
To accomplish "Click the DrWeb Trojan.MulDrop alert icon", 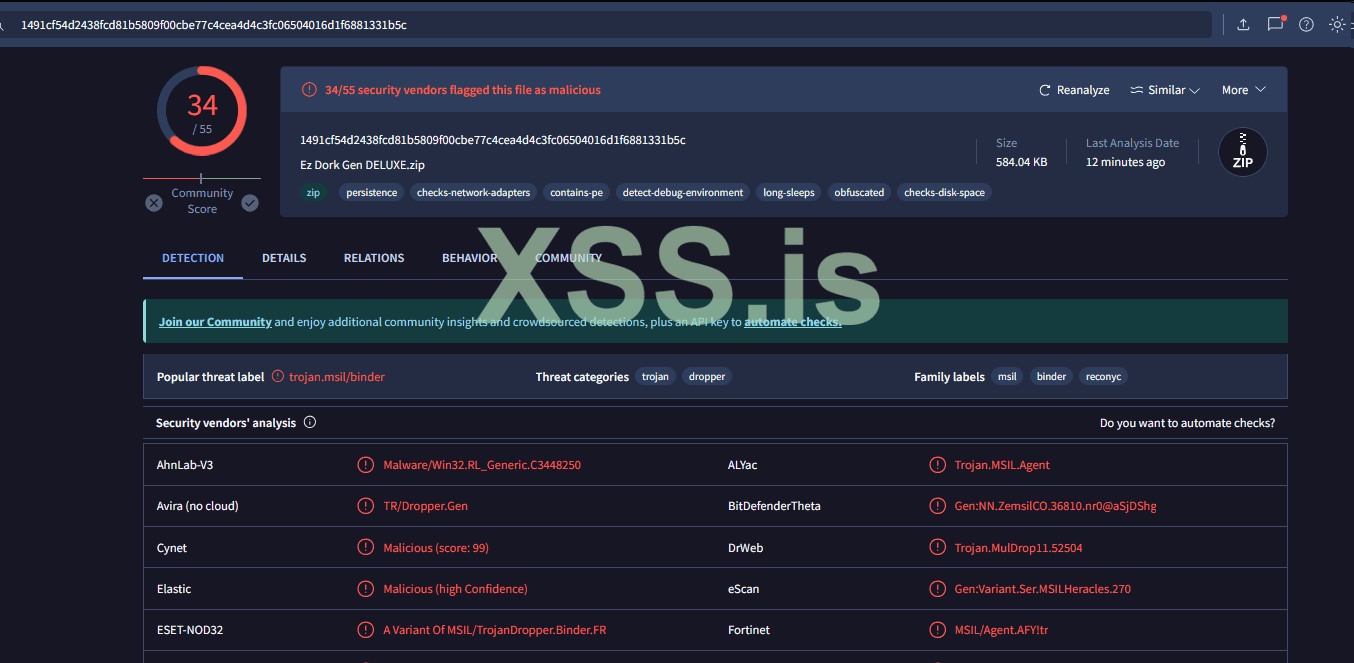I will pos(937,548).
